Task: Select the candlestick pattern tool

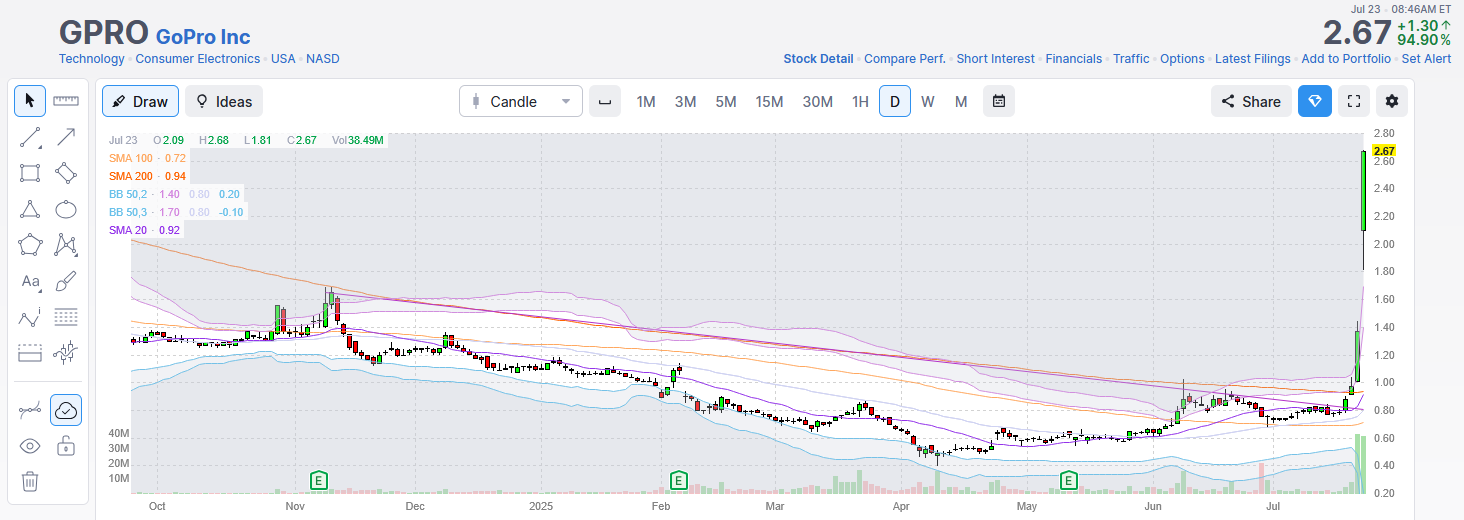Action: coord(66,353)
